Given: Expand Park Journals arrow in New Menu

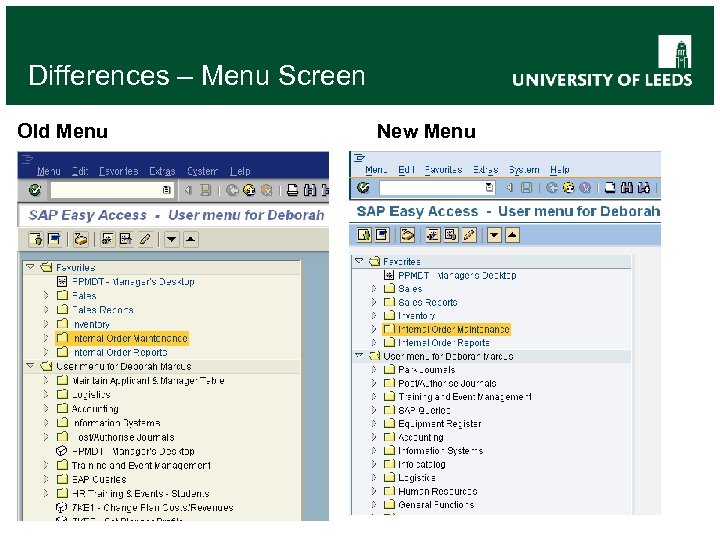Looking at the screenshot, I should (374, 369).
